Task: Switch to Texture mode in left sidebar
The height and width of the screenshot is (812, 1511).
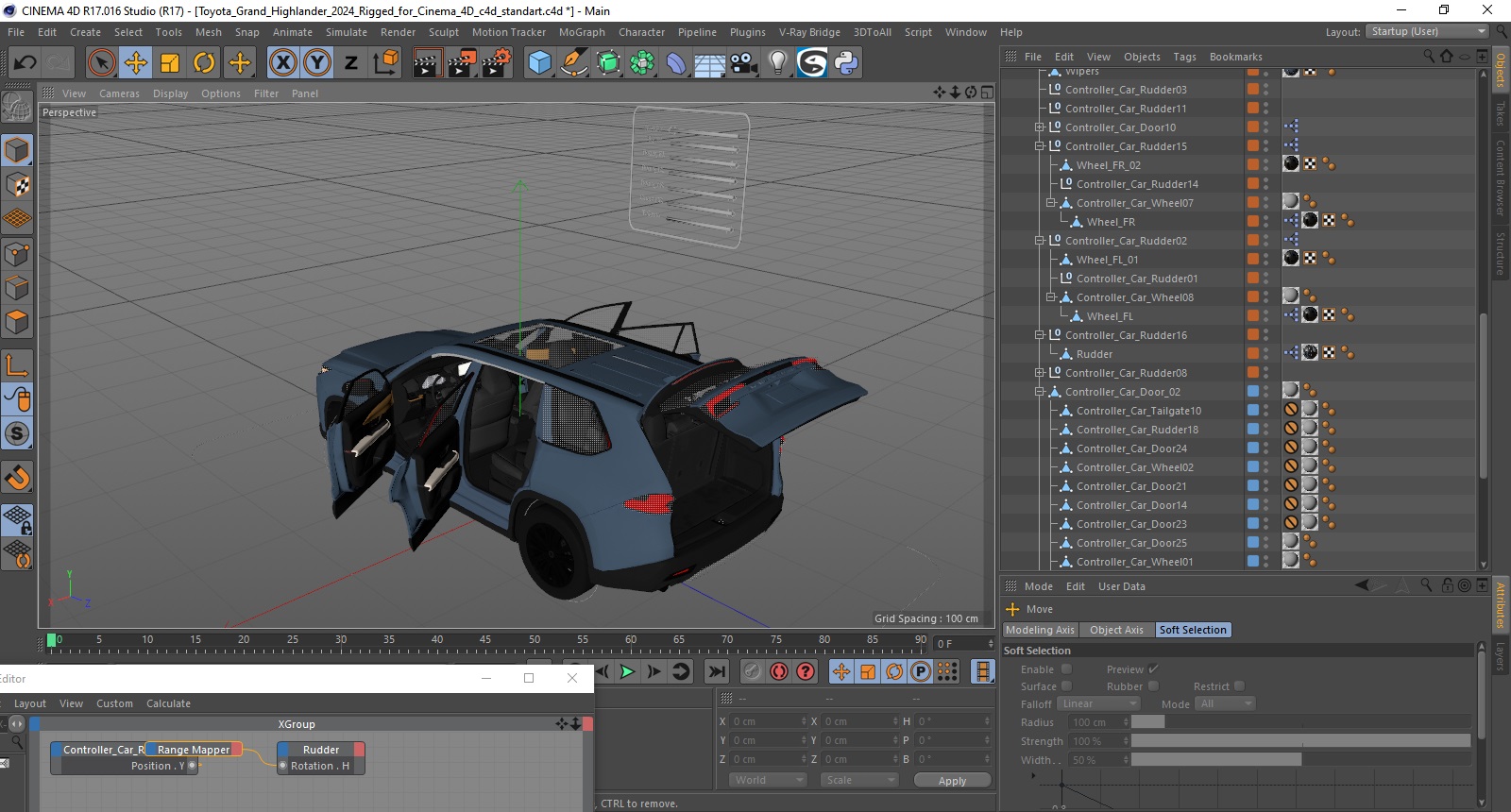Action: point(17,184)
